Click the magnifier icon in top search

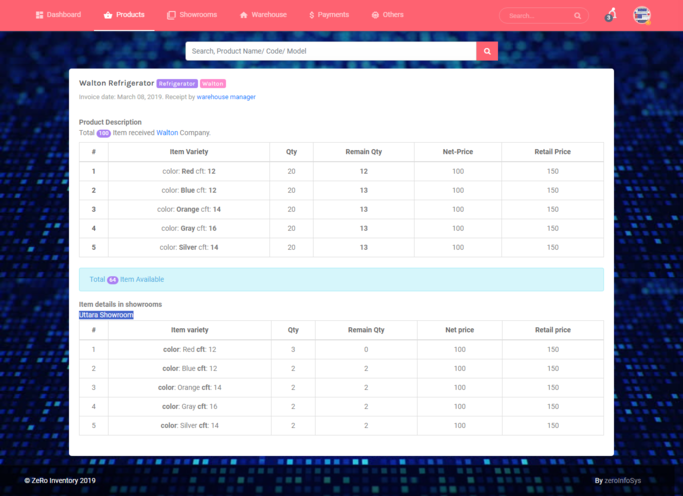(x=578, y=16)
